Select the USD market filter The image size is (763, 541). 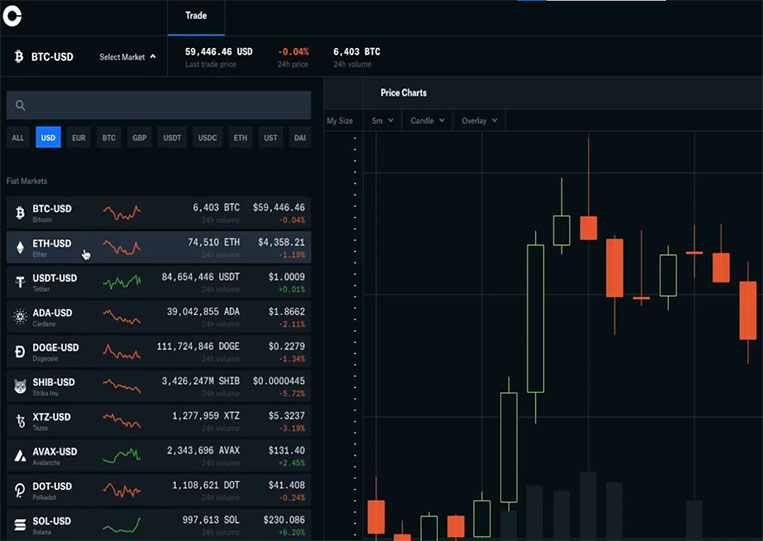click(x=48, y=138)
